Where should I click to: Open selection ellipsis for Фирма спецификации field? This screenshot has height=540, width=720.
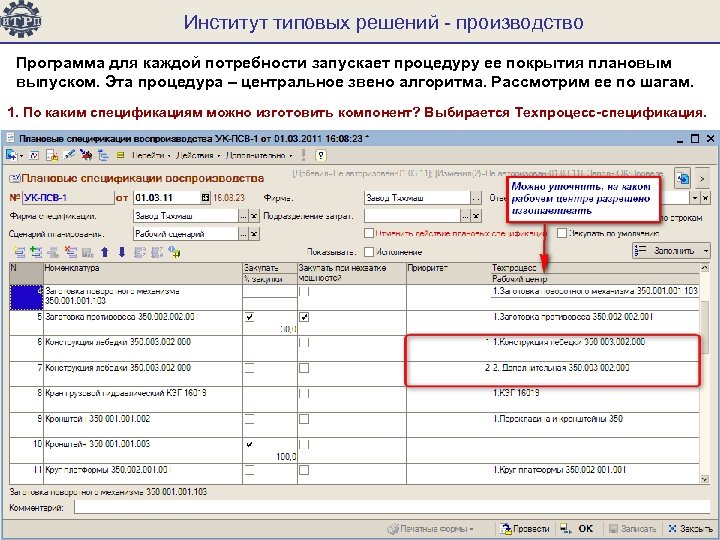click(x=244, y=216)
